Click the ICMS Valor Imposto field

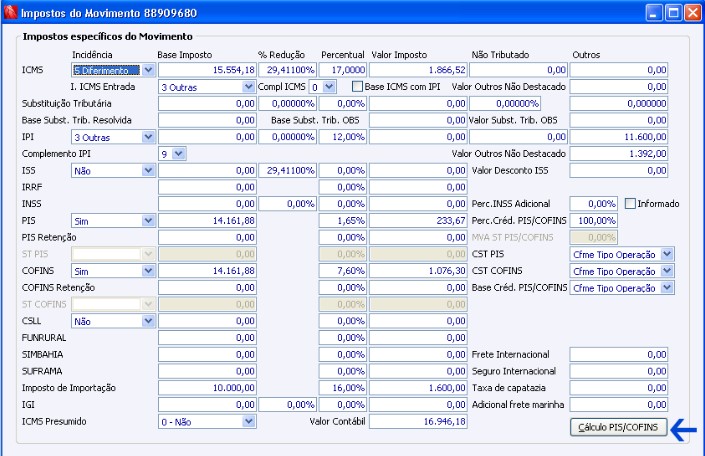coord(418,70)
